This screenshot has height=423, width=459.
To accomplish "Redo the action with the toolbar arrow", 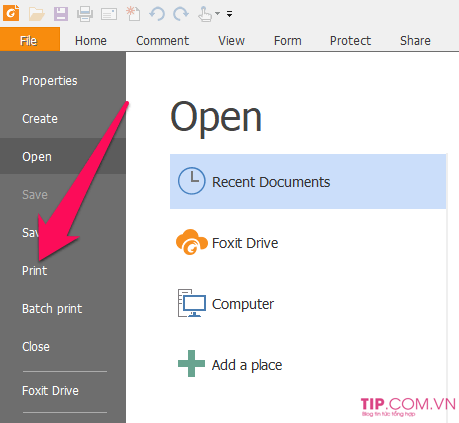I will click(181, 14).
